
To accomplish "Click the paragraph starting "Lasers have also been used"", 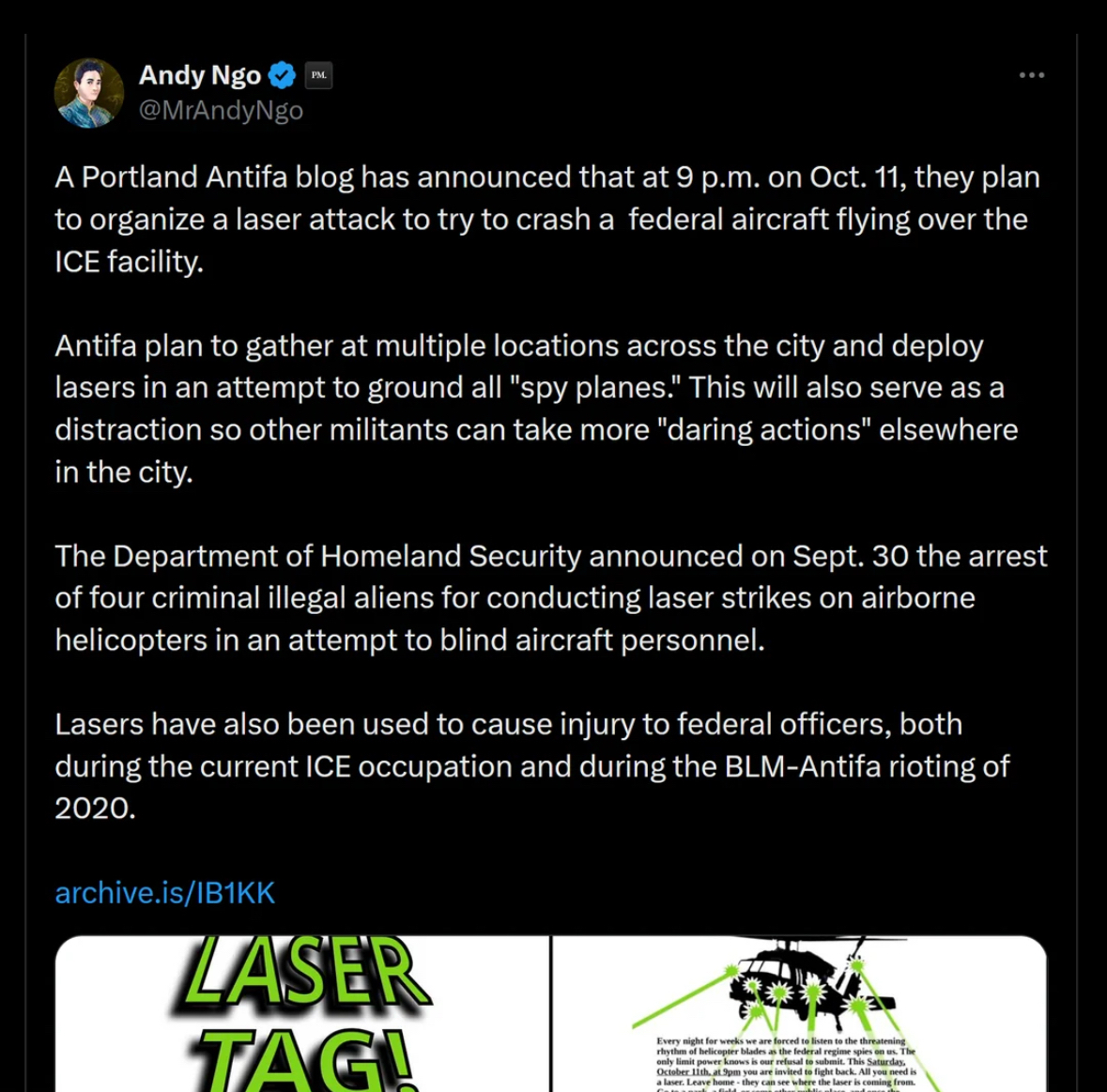I will [531, 765].
